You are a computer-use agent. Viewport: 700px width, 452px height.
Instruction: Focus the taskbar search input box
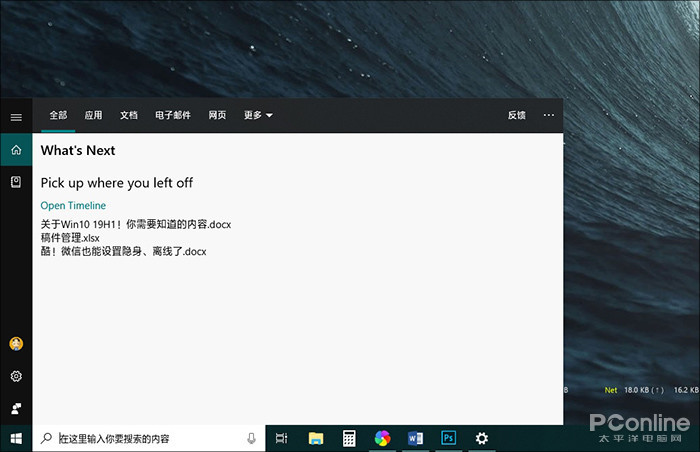[149, 439]
